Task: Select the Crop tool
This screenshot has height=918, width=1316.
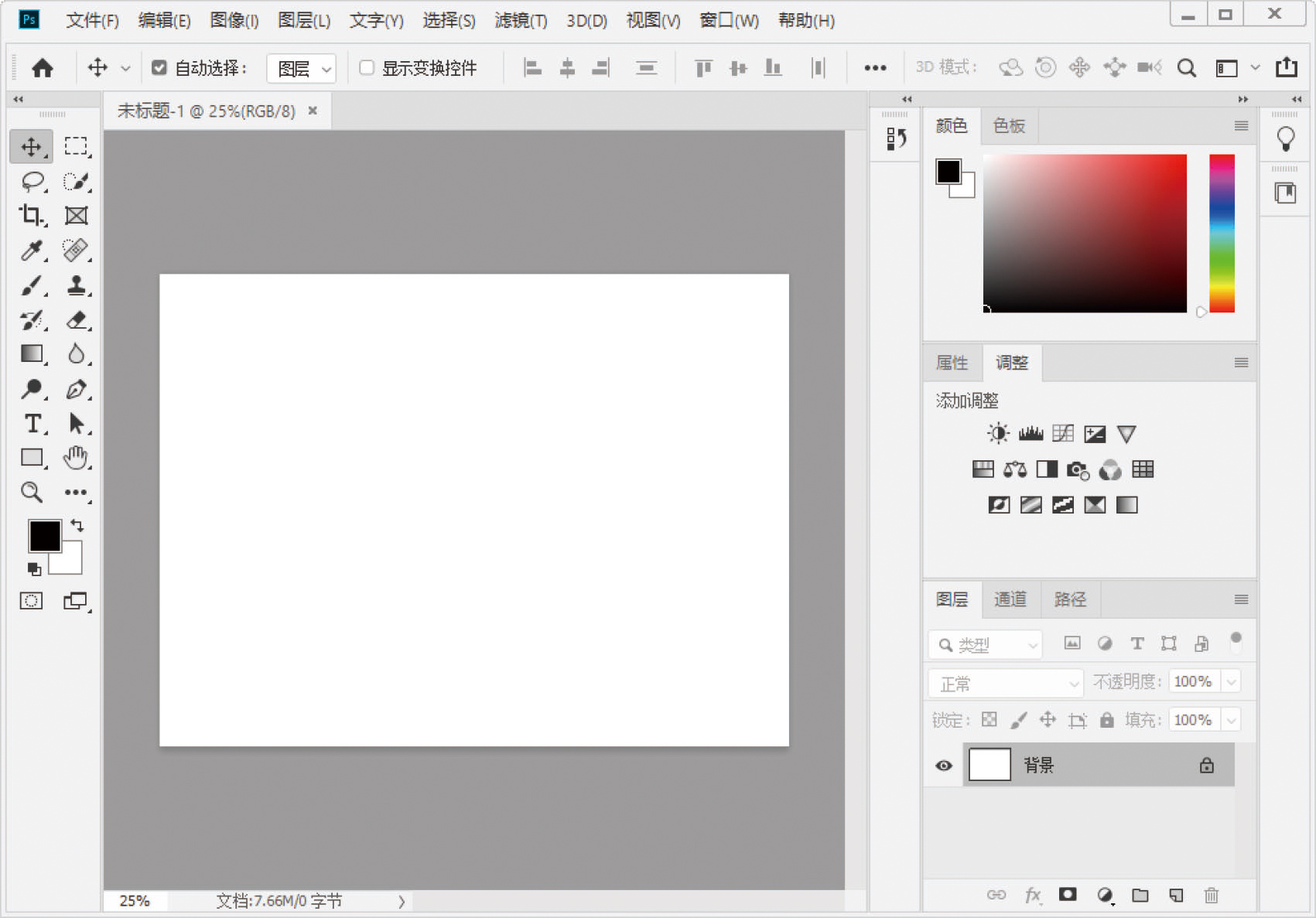Action: tap(32, 216)
